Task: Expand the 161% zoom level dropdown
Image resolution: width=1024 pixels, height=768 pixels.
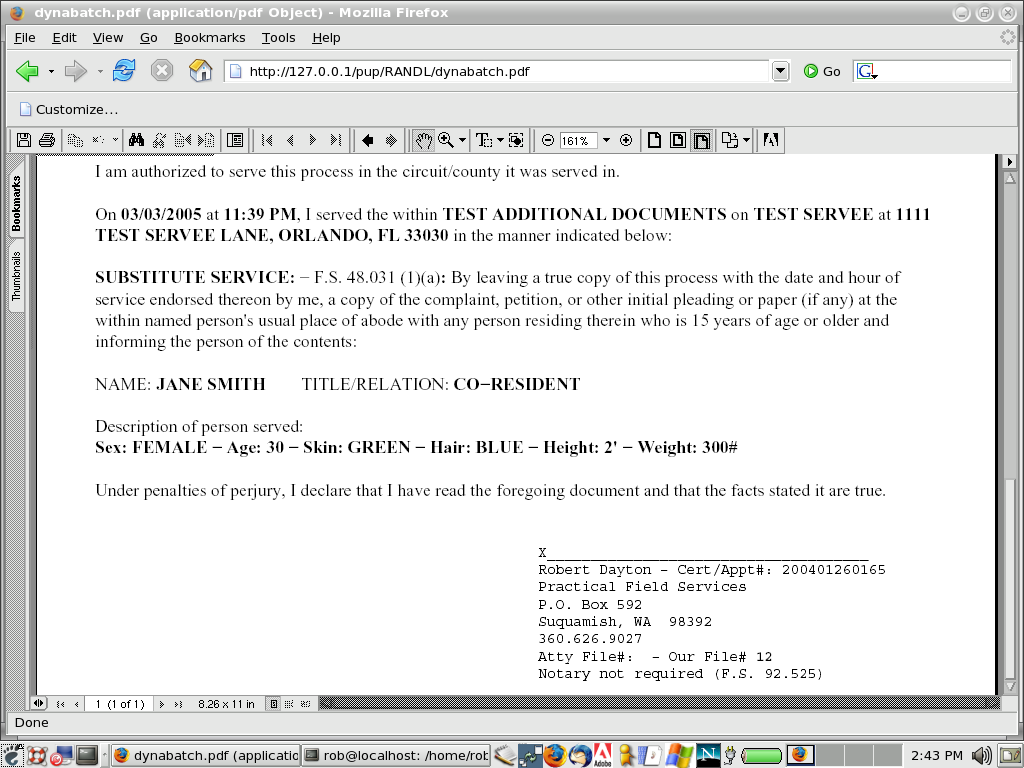Action: tap(606, 141)
